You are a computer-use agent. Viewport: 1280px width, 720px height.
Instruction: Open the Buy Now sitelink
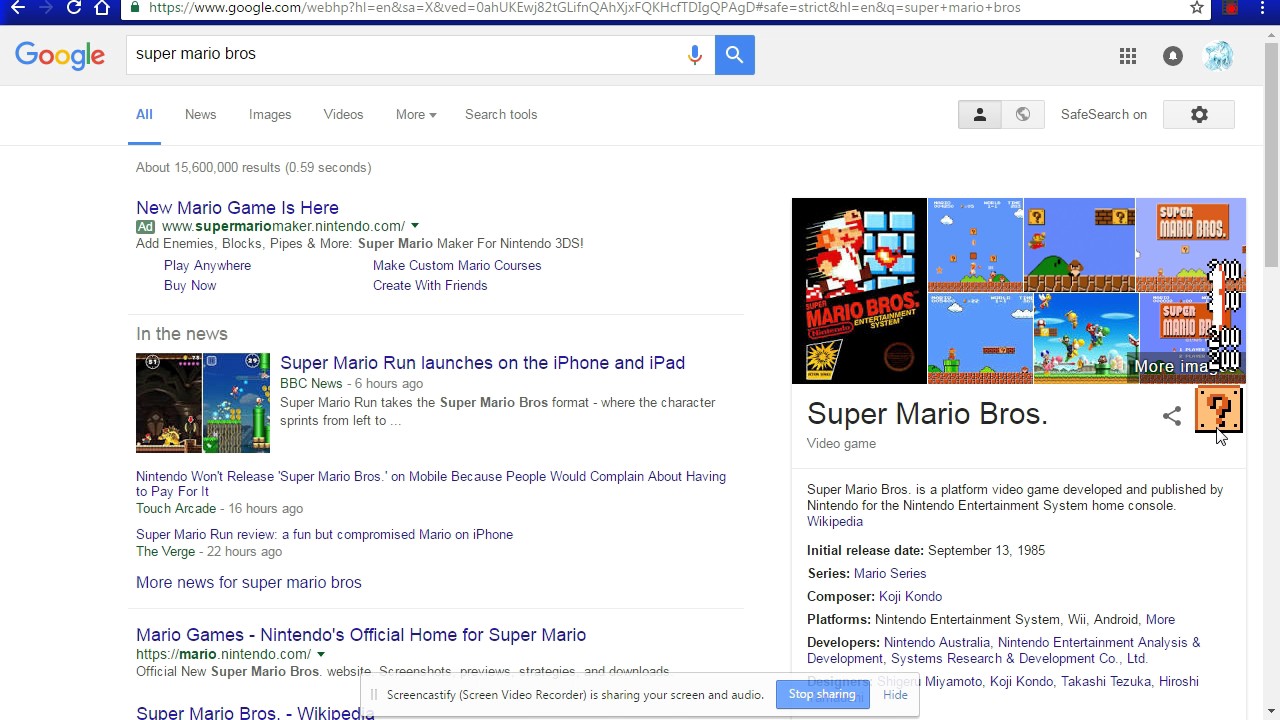190,286
